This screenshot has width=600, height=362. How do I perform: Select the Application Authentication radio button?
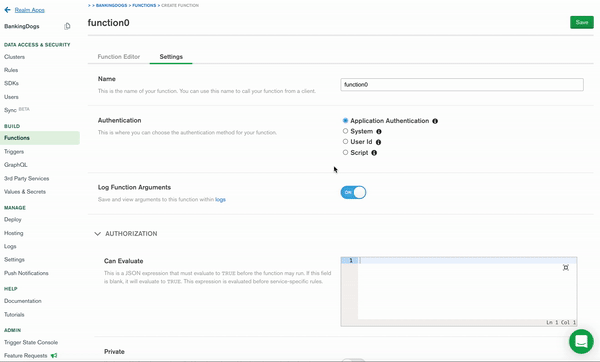(x=346, y=121)
